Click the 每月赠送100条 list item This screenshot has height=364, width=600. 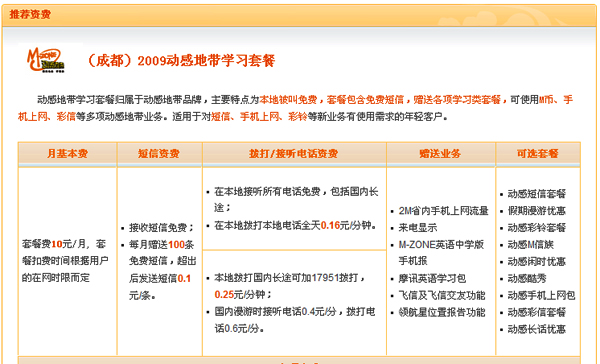click(162, 270)
